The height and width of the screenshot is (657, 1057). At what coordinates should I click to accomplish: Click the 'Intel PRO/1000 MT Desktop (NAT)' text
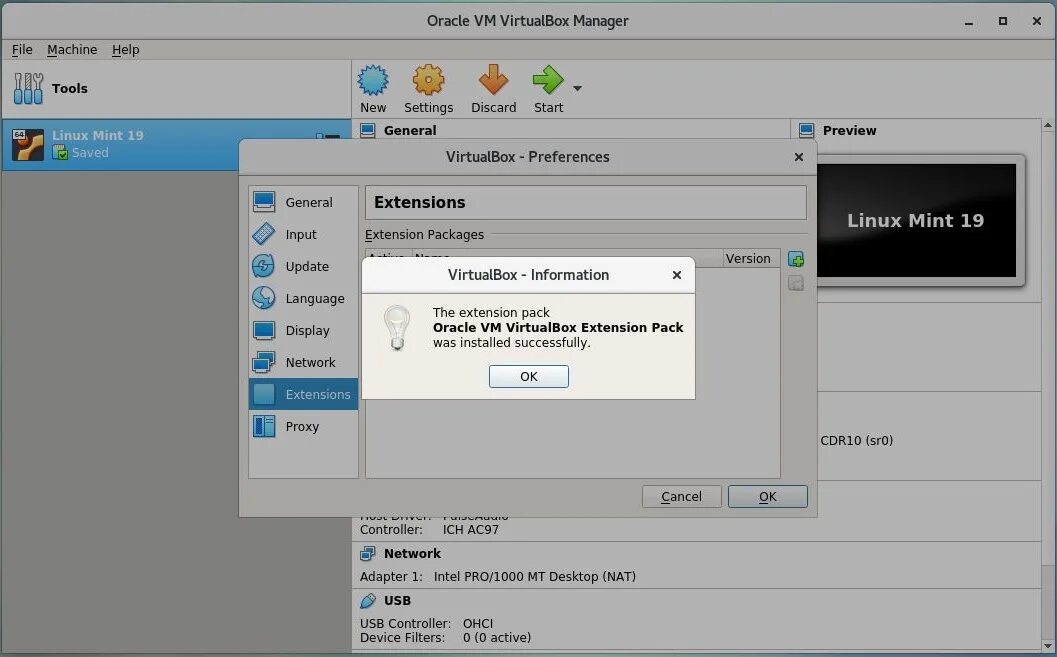pos(535,576)
